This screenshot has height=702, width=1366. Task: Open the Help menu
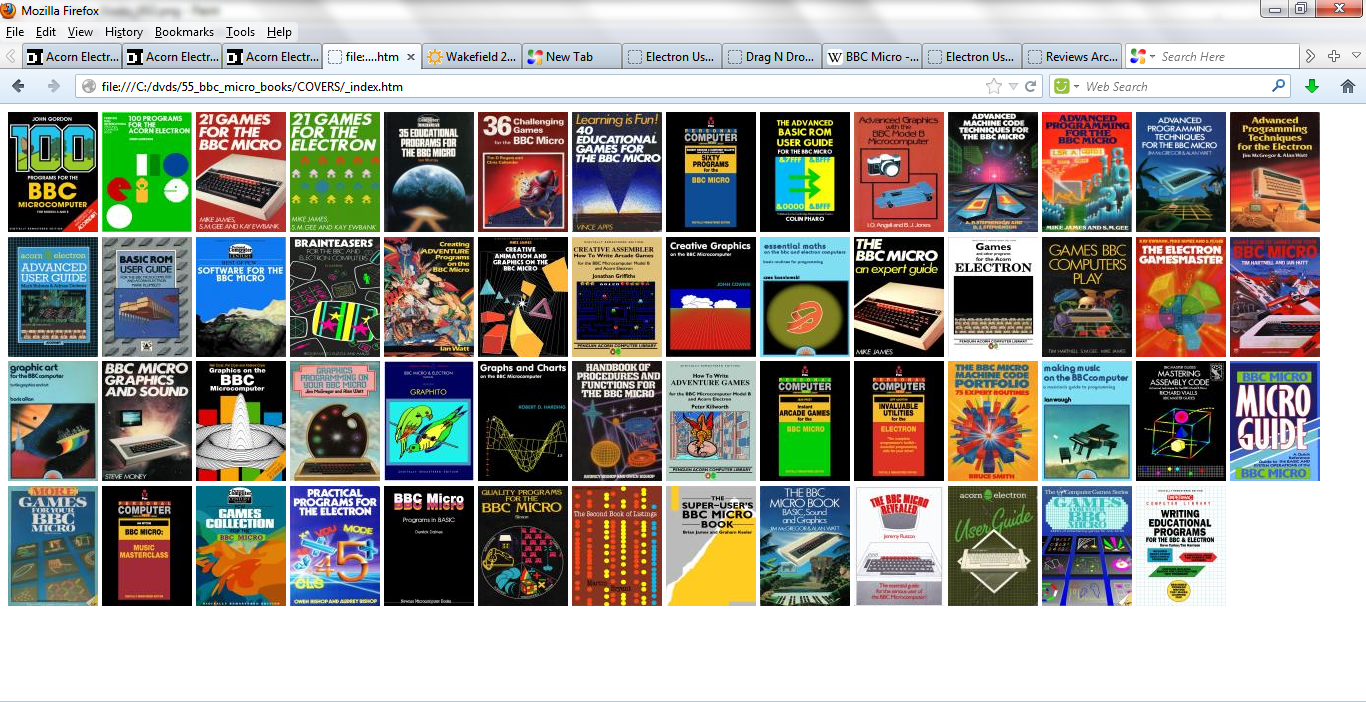tap(280, 32)
